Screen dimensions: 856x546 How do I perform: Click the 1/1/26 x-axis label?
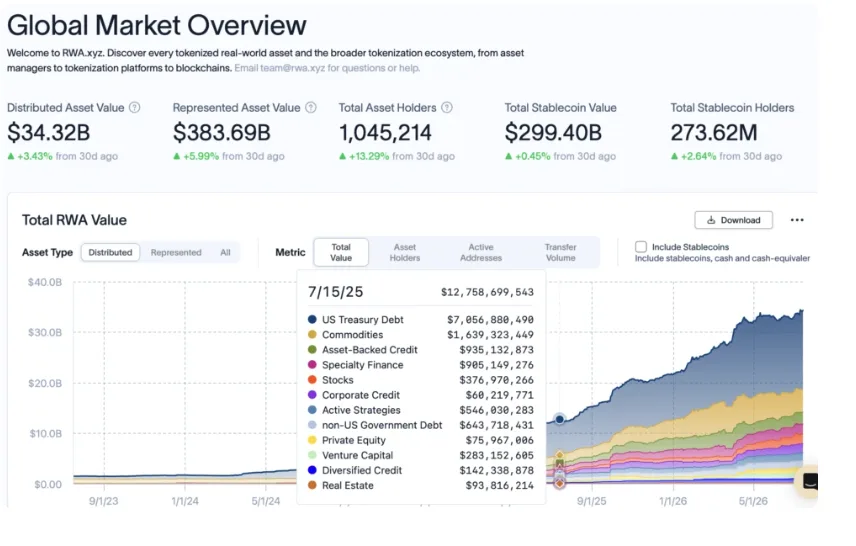(x=673, y=501)
